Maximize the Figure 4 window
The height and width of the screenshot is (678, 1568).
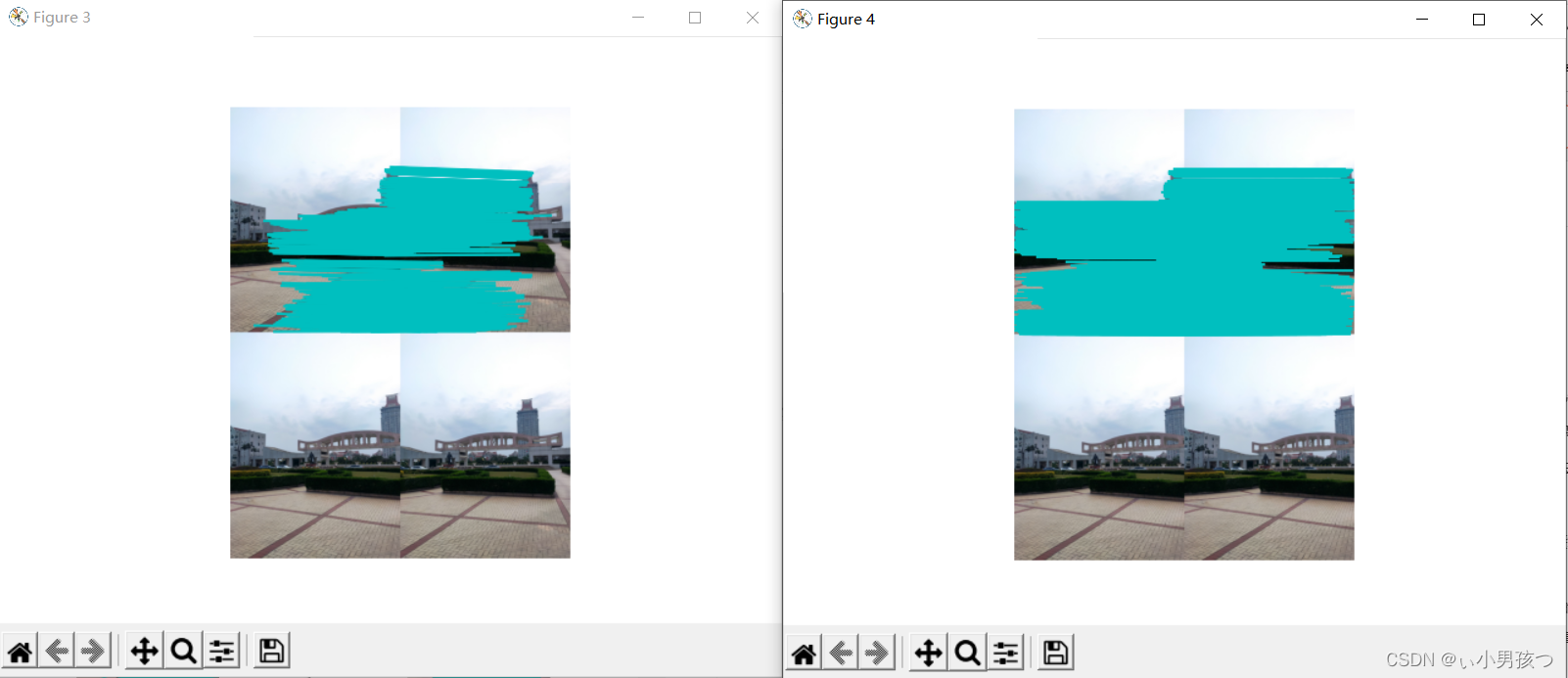click(1479, 20)
